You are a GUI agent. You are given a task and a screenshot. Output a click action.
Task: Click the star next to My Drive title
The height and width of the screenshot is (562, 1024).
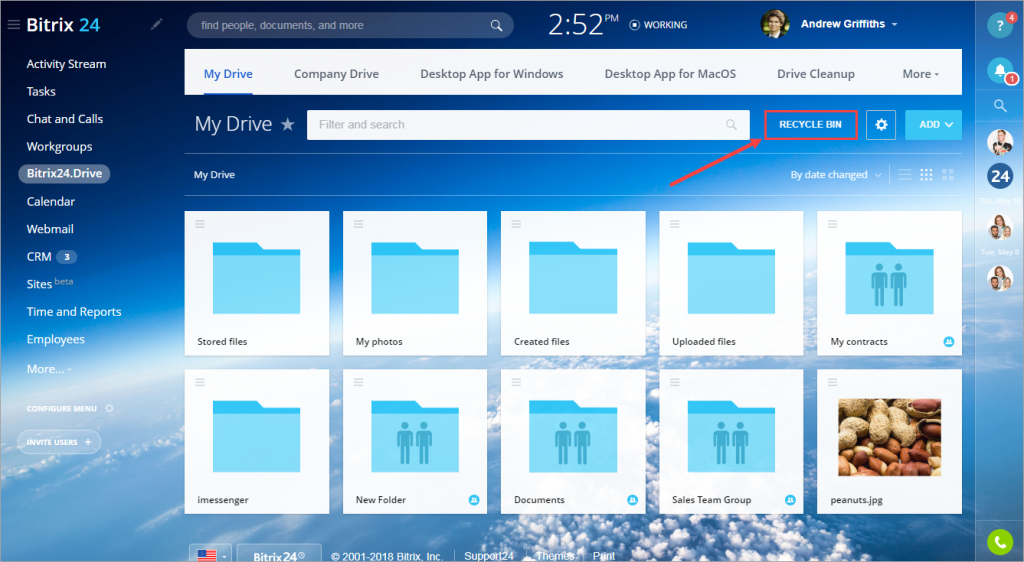[287, 124]
